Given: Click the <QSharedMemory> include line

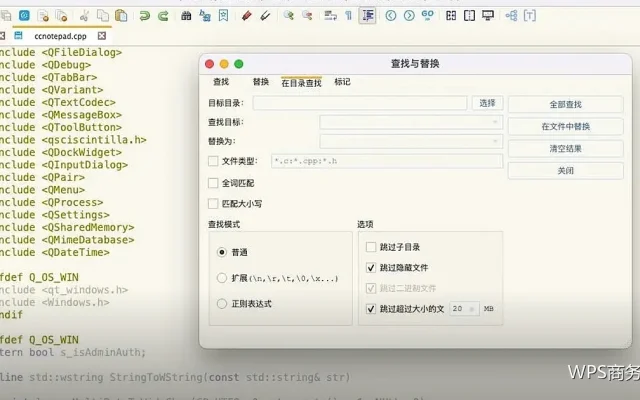Looking at the screenshot, I should point(67,227).
